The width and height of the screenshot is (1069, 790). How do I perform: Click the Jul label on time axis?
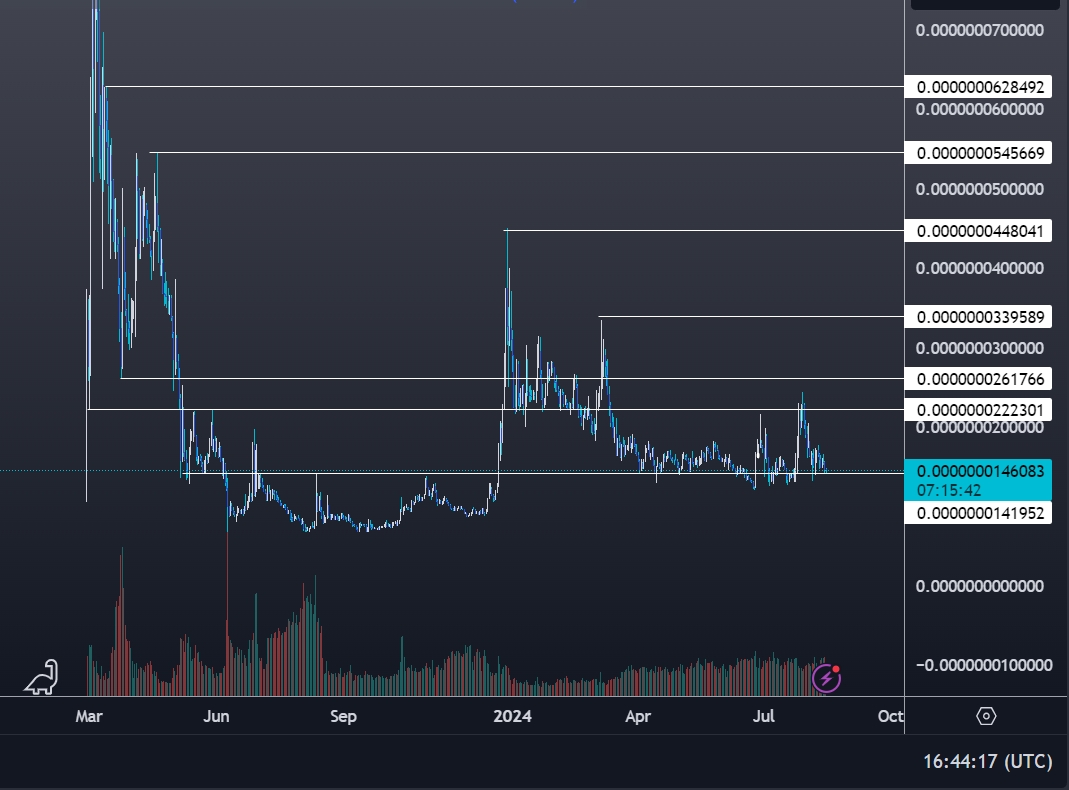pos(764,716)
